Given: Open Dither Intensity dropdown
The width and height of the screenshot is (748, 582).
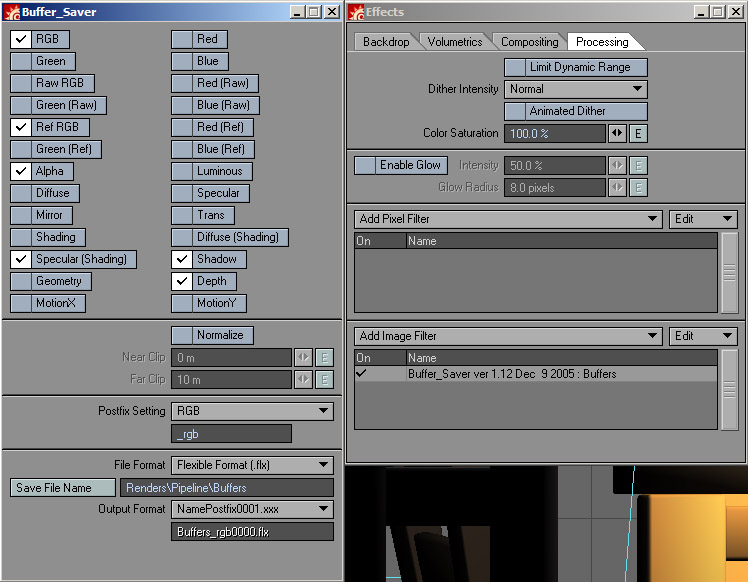Looking at the screenshot, I should pos(576,89).
